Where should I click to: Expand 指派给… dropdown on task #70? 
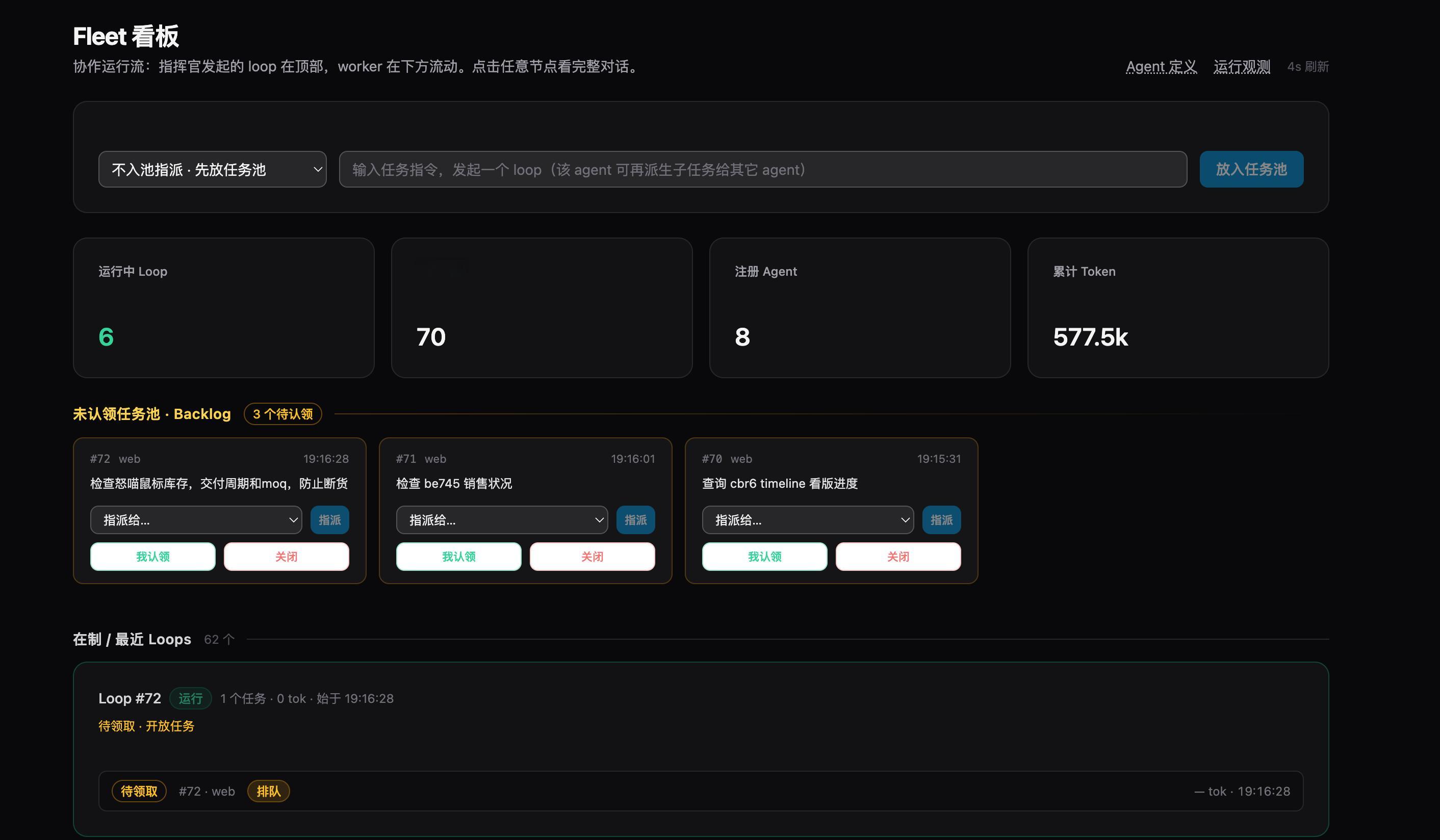click(x=807, y=519)
